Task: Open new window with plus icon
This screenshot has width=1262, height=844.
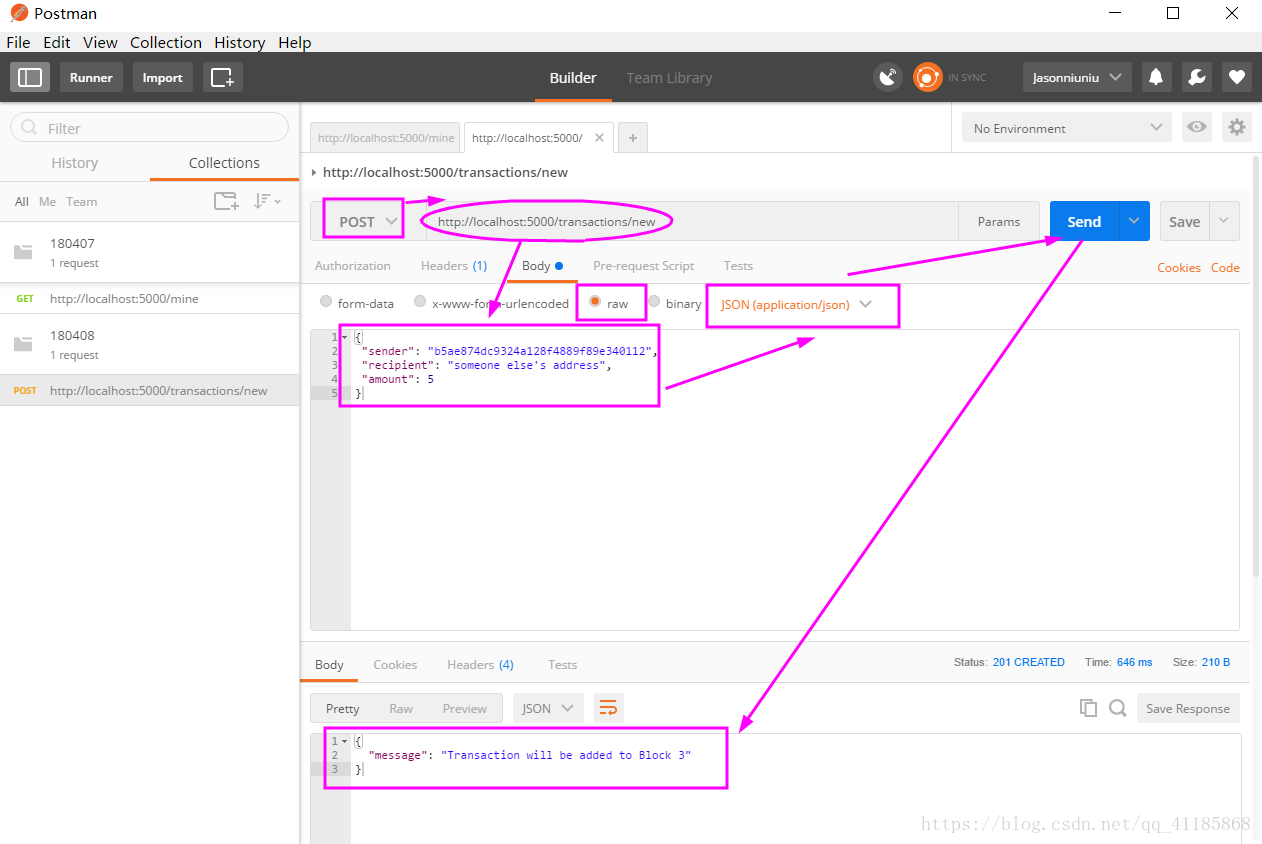Action: pos(222,77)
